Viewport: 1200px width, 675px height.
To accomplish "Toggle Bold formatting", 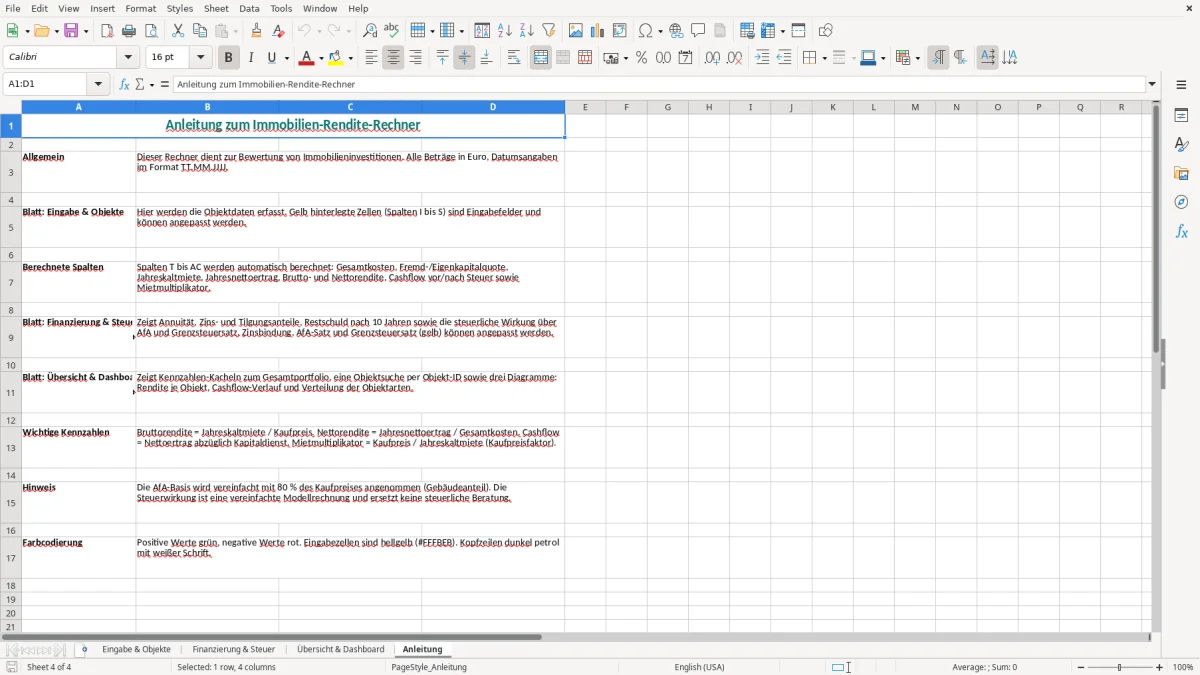I will click(x=228, y=58).
